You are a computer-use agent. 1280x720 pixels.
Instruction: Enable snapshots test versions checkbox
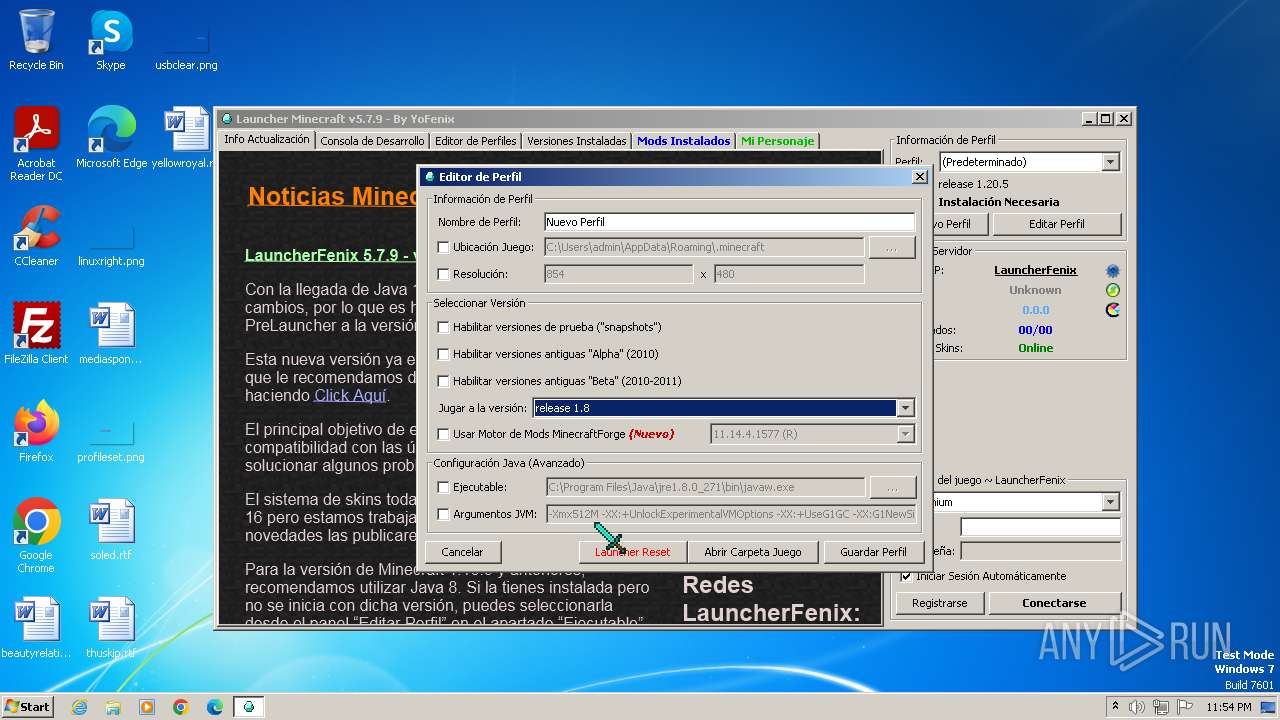[x=444, y=327]
